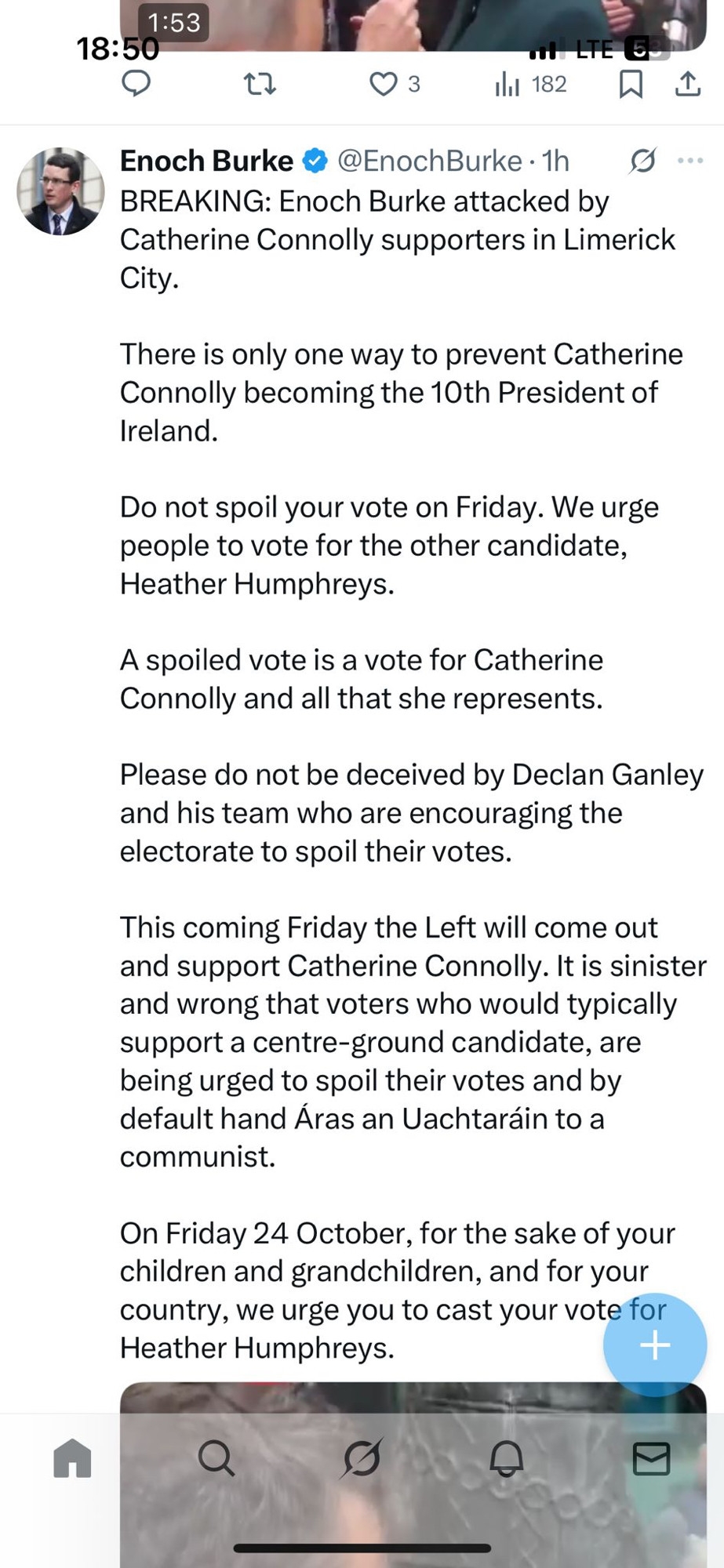This screenshot has height=1568, width=724.
Task: Go to the Home tab
Action: [72, 1458]
